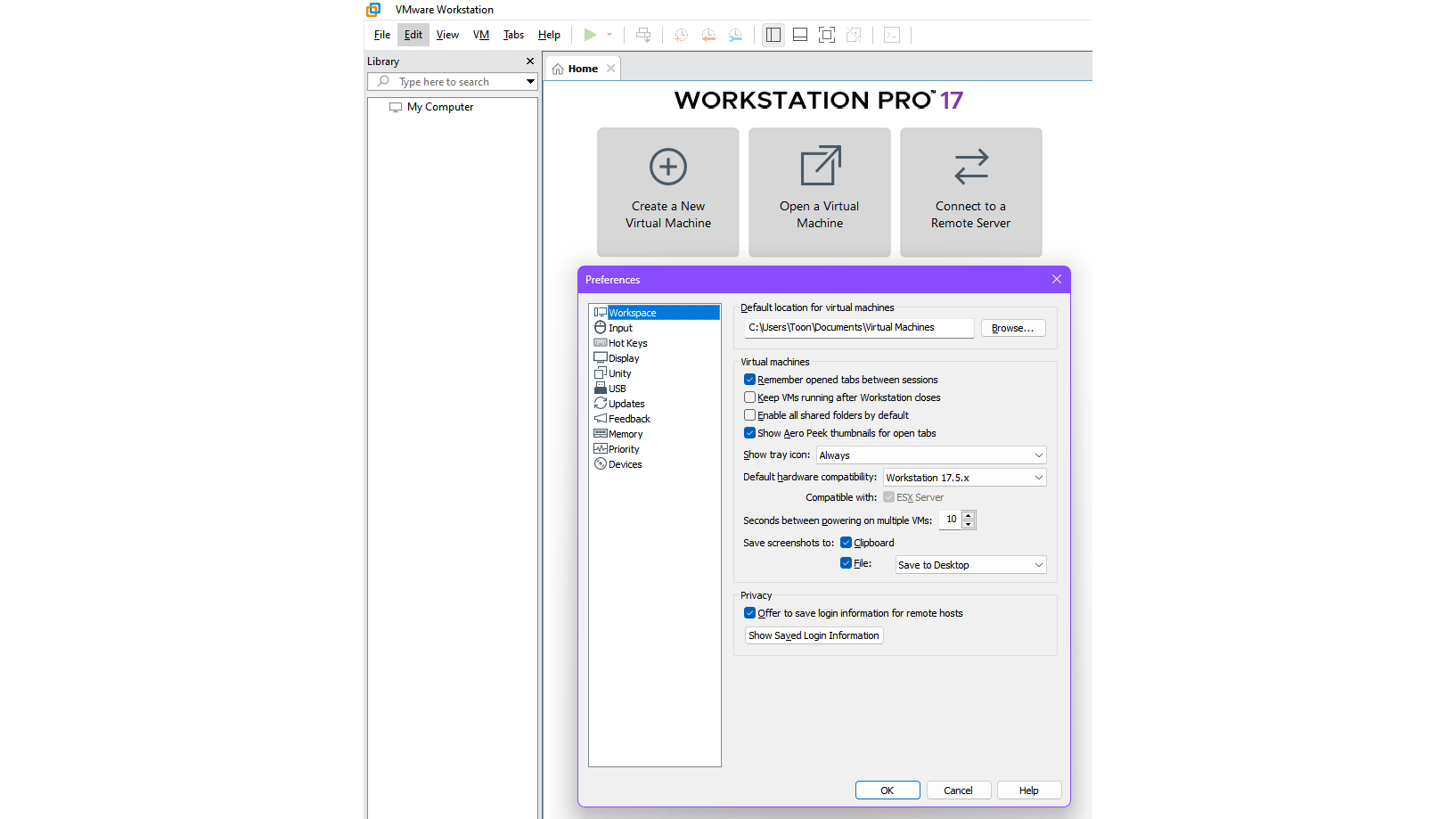Click the Unity mode toolbar icon
The height and width of the screenshot is (819, 1456).
click(x=854, y=35)
